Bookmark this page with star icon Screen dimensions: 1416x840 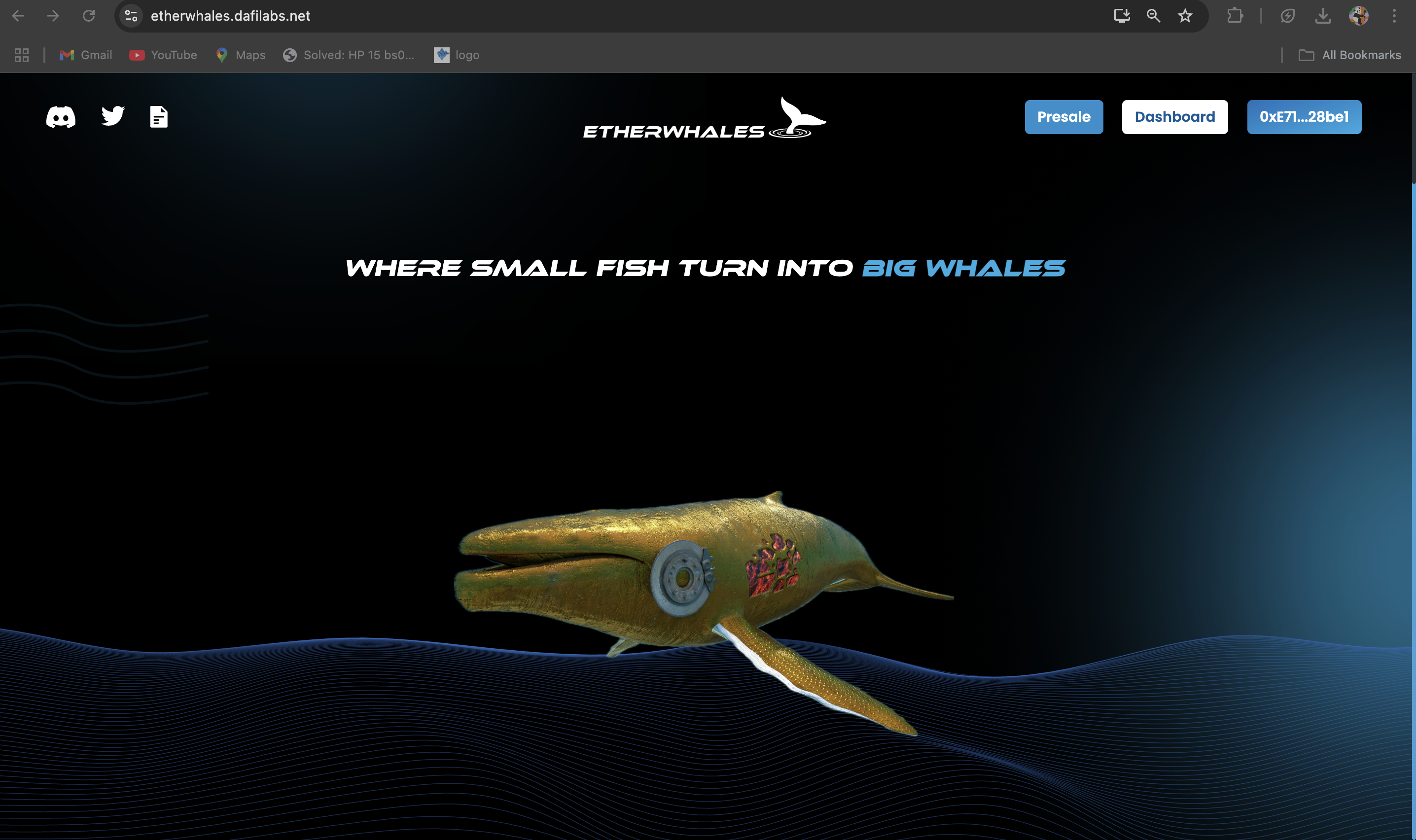click(1185, 16)
